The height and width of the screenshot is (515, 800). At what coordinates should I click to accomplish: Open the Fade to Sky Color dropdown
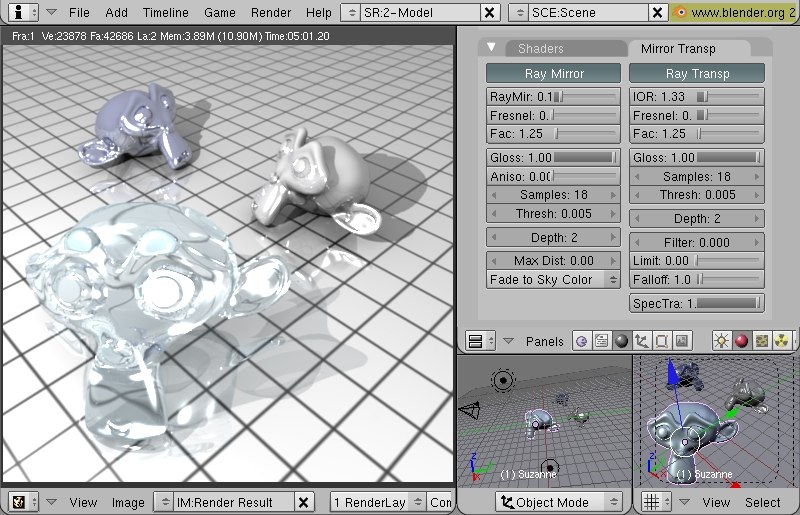pos(554,280)
